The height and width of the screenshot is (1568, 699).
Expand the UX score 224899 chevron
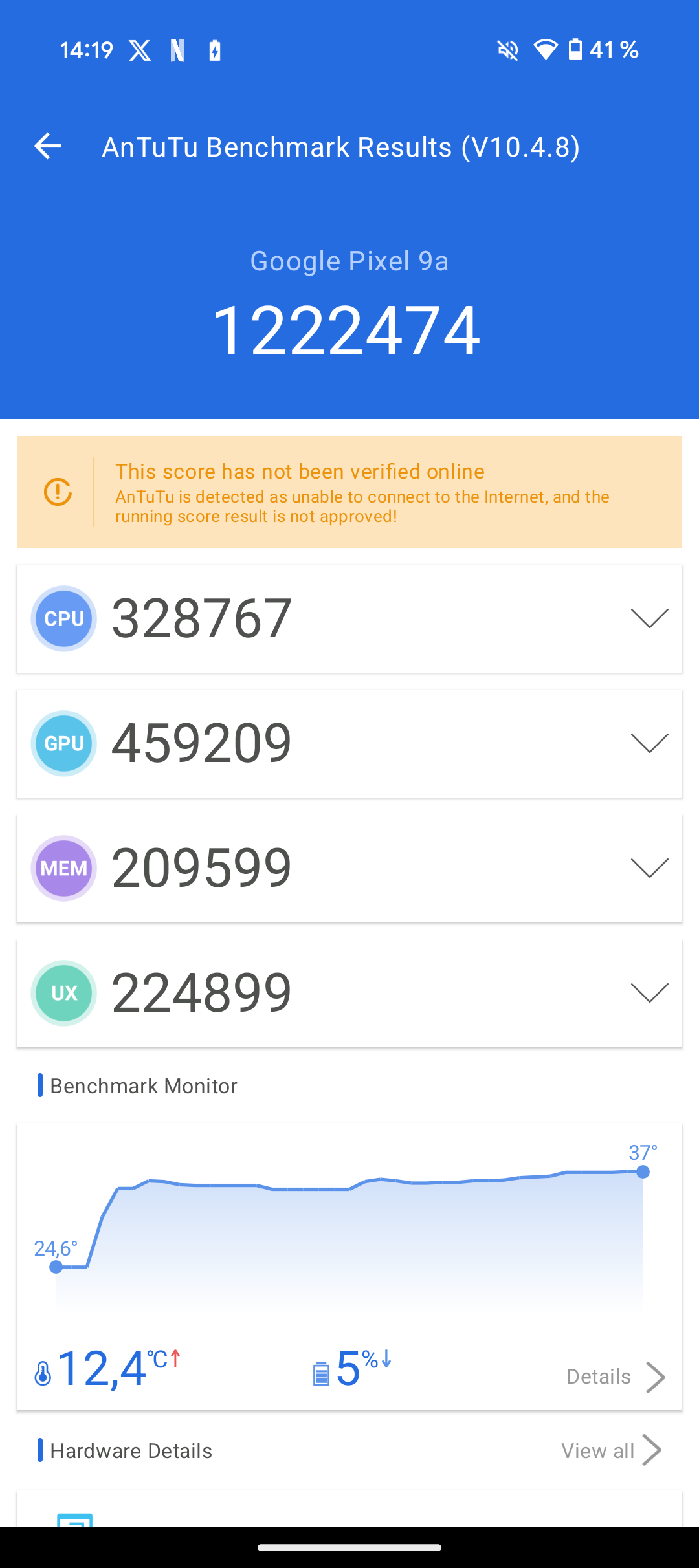(x=649, y=993)
